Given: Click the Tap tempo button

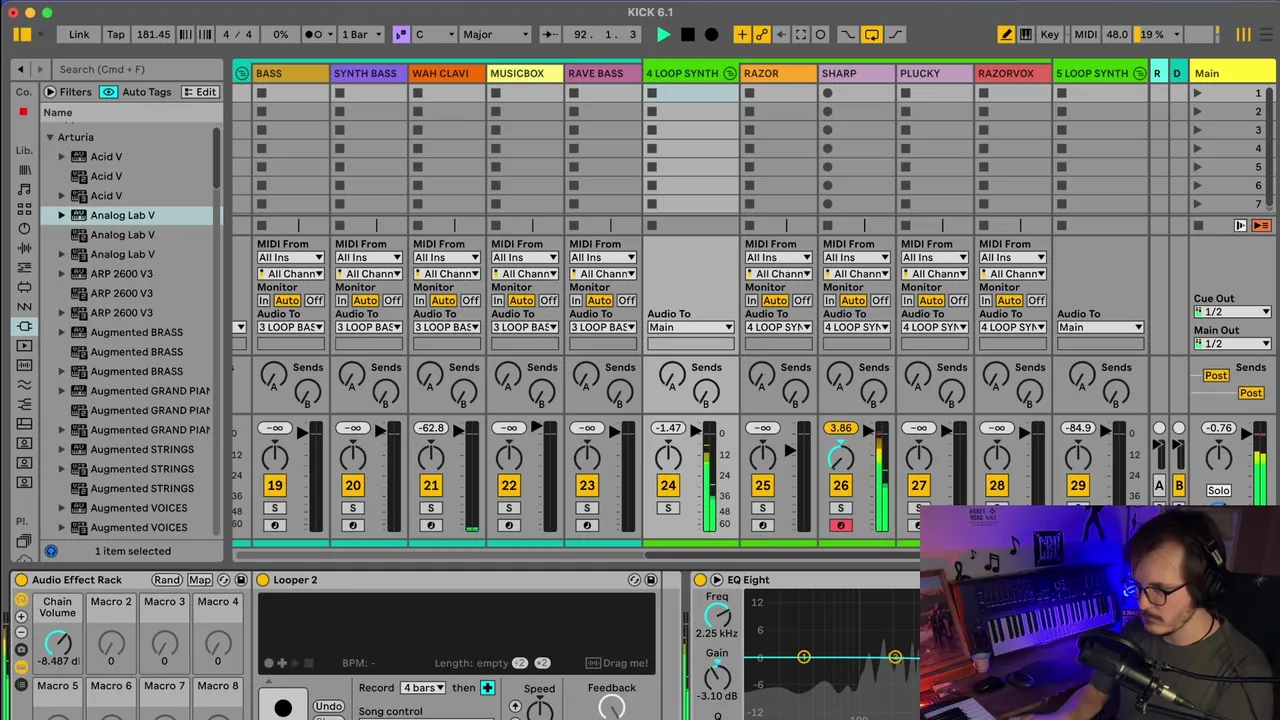Looking at the screenshot, I should (x=116, y=34).
